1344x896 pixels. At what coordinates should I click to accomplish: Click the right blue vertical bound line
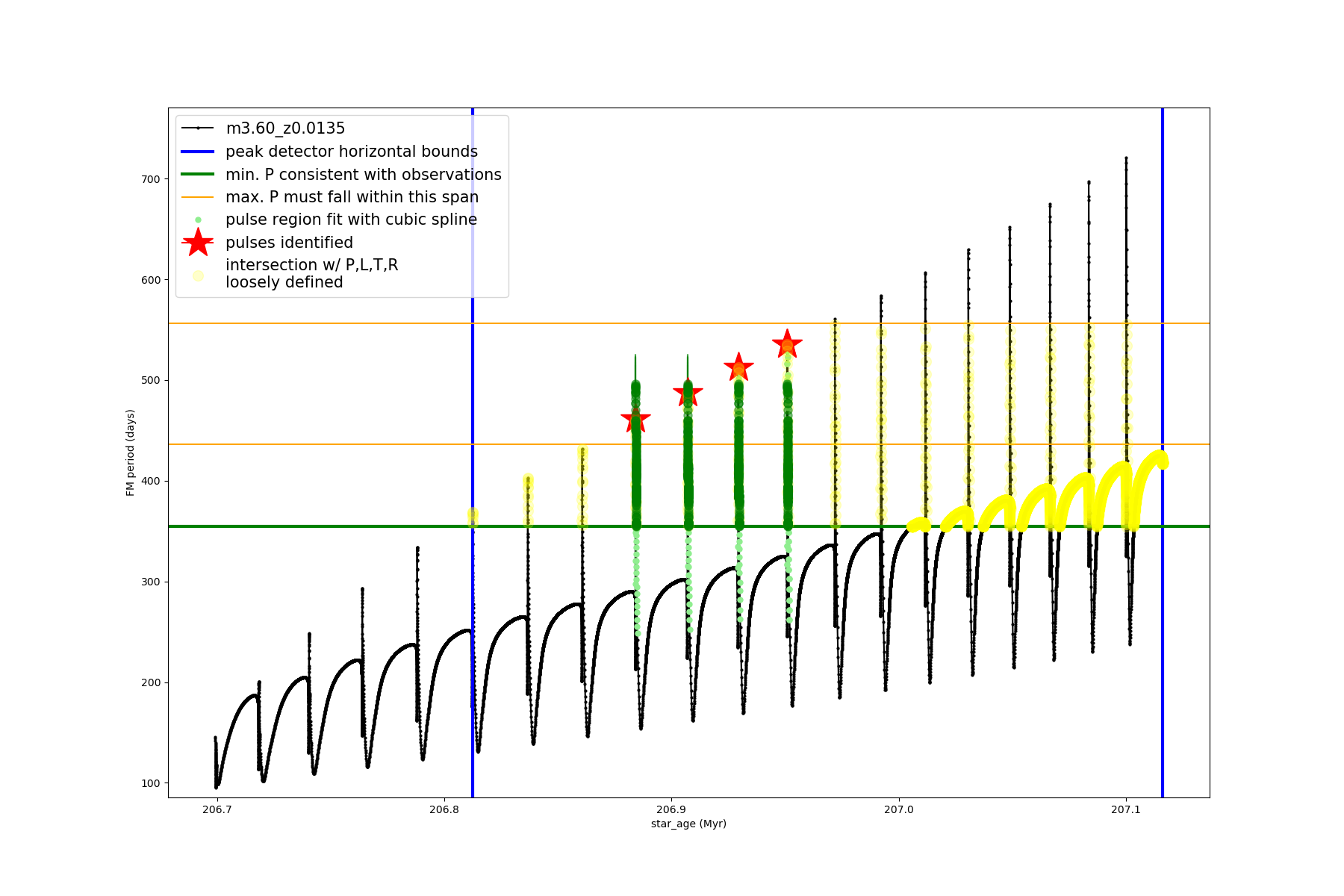coord(1162,597)
